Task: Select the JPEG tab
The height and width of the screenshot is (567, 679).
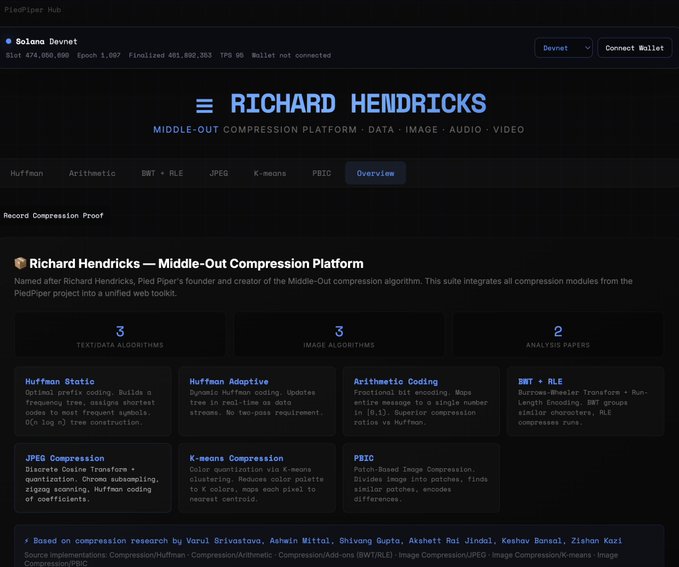Action: 219,173
